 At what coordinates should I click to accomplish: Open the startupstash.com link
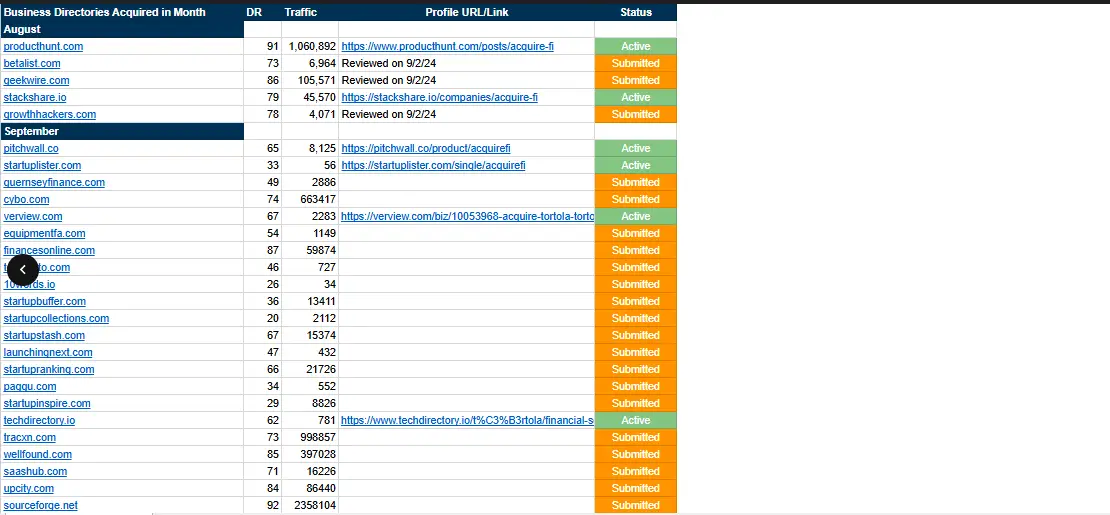pos(44,335)
